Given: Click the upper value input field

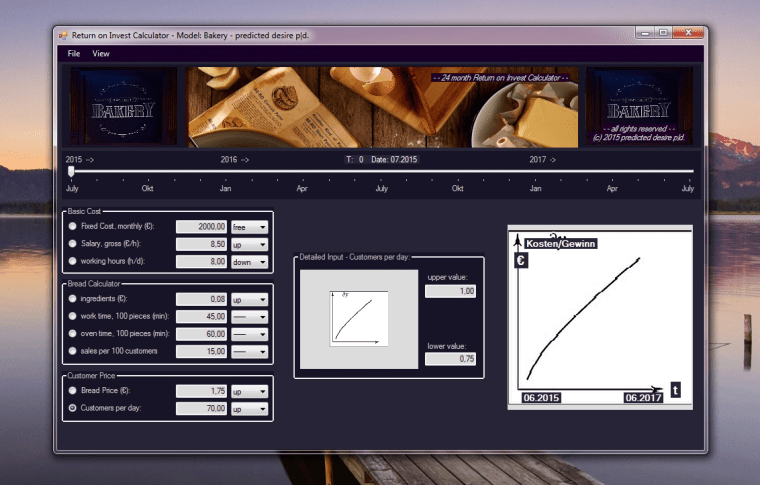Looking at the screenshot, I should pyautogui.click(x=450, y=291).
